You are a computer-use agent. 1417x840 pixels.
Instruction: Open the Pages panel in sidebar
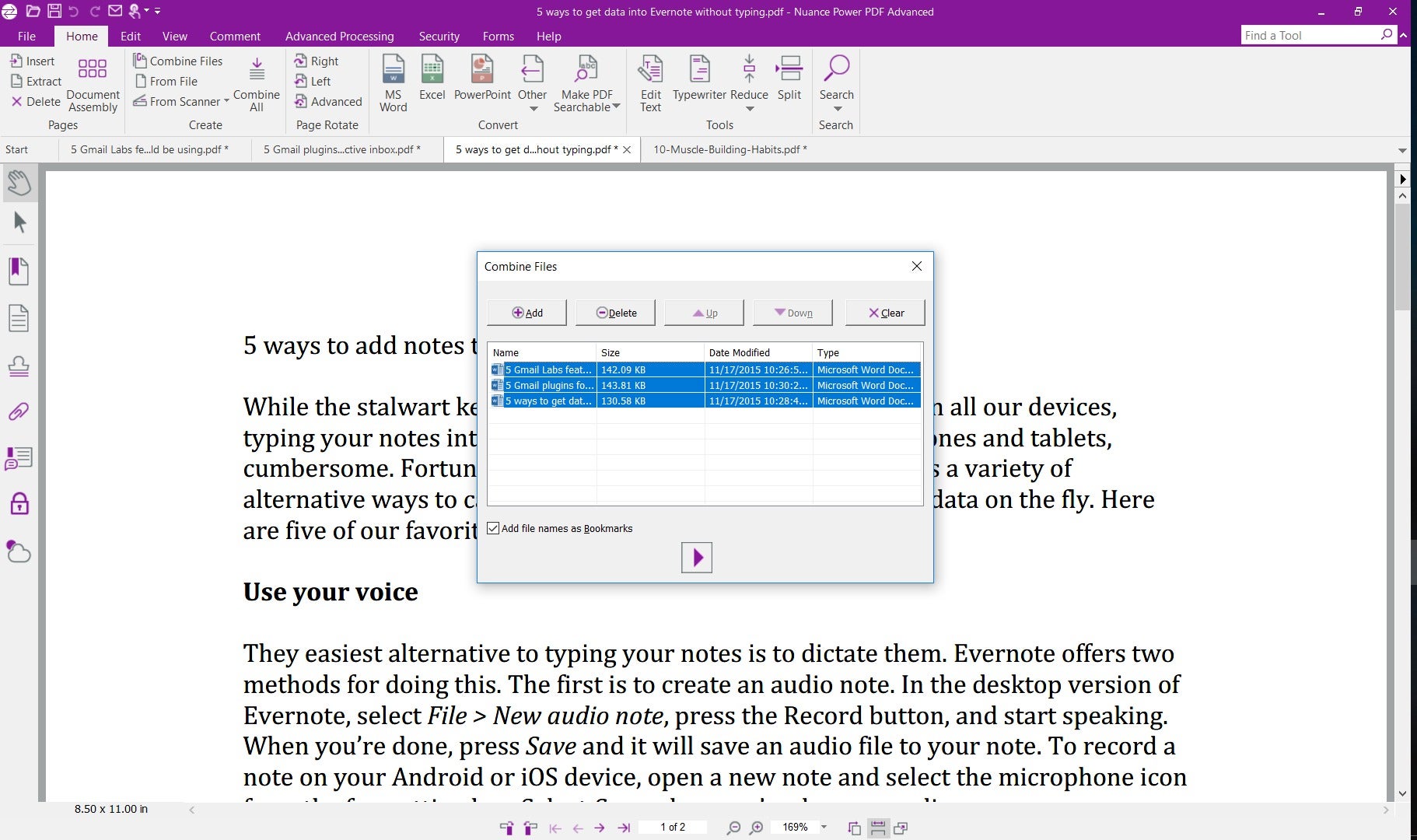(19, 318)
